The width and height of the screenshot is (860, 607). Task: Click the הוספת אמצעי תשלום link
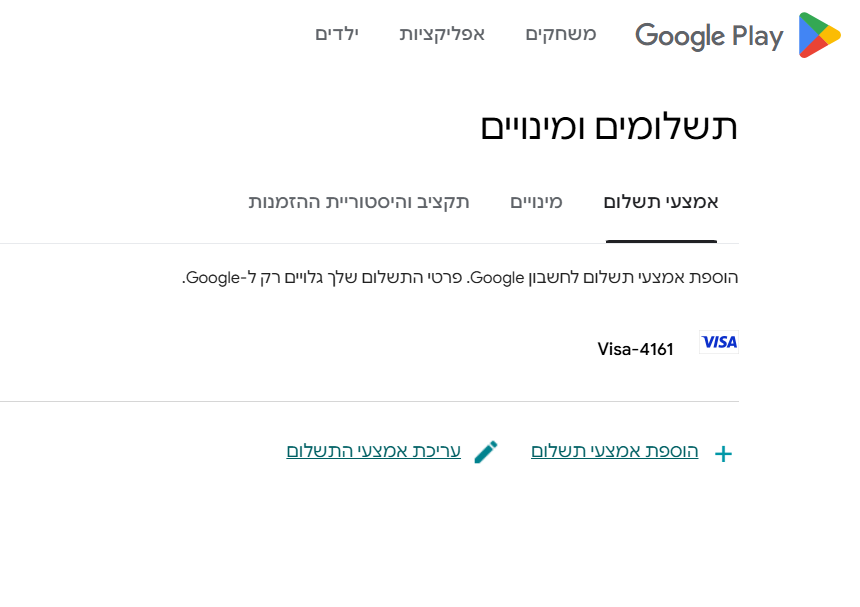[x=615, y=451]
